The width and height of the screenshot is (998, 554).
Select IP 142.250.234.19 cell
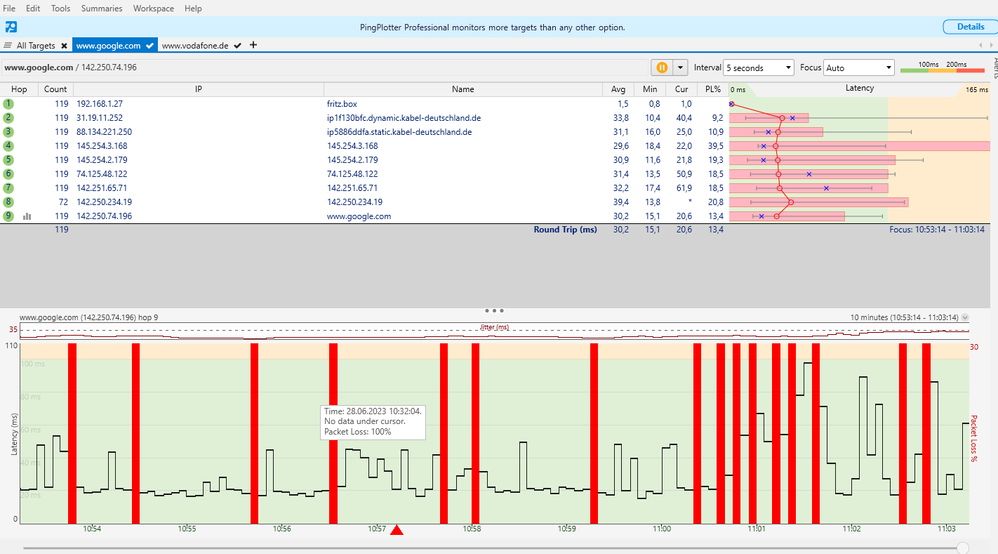[x=104, y=202]
